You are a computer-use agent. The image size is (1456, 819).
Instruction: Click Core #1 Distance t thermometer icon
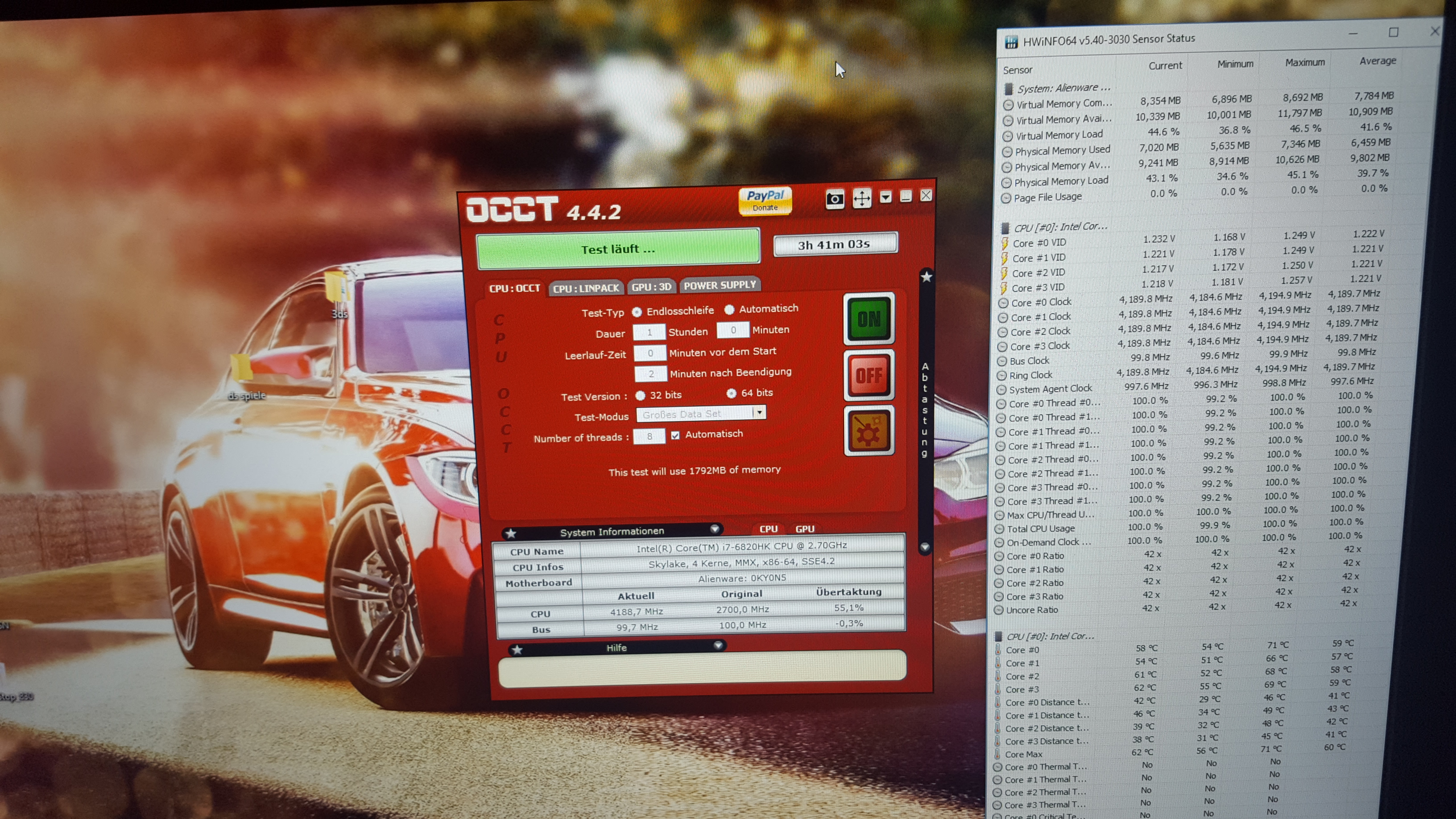[997, 716]
